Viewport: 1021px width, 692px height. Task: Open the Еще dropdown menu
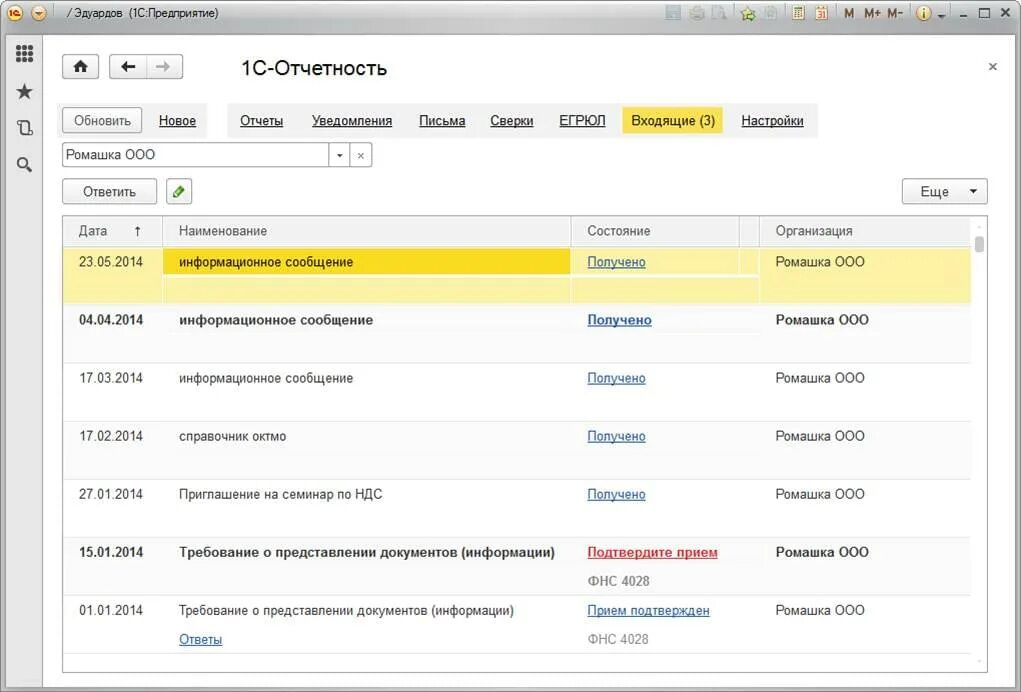(x=944, y=191)
